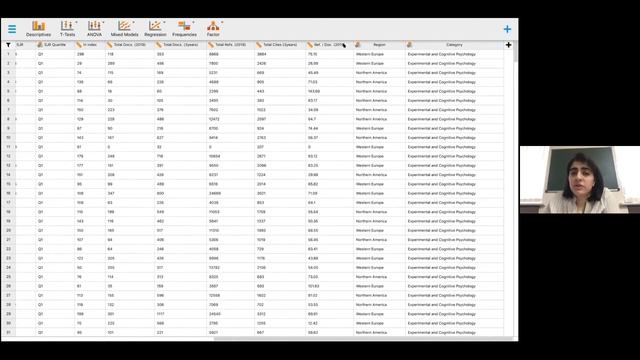Open the Factor analysis menu

tap(213, 29)
